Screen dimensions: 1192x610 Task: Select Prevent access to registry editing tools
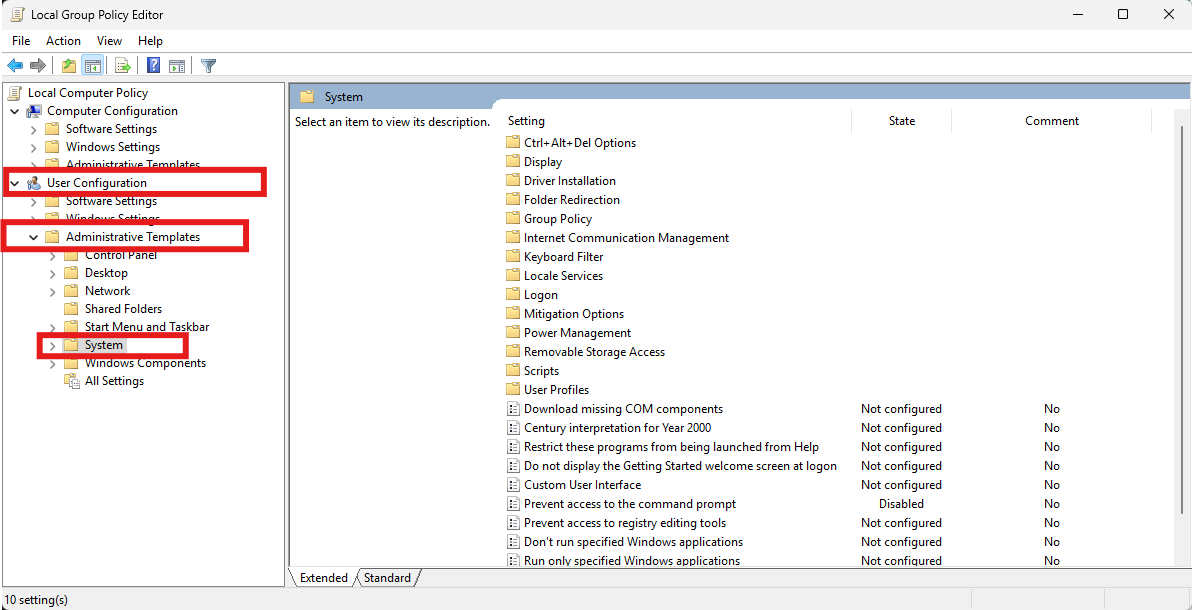[625, 523]
